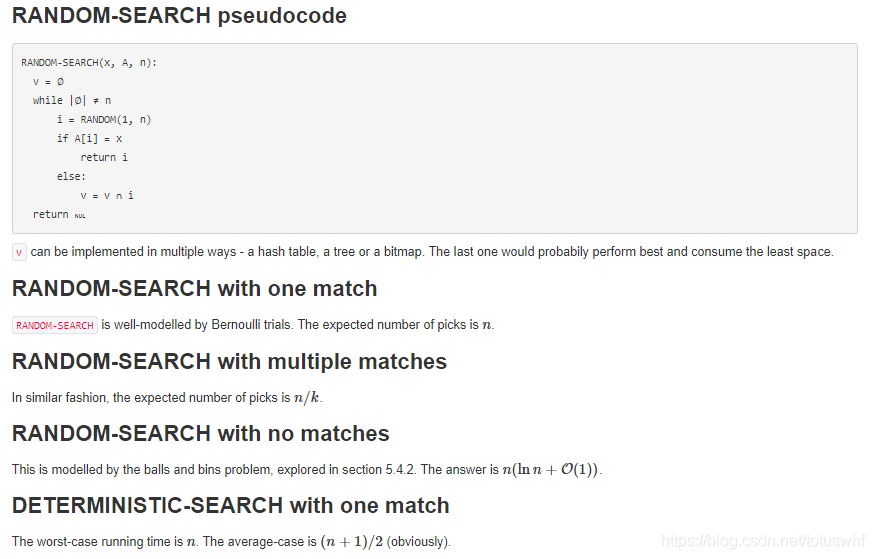Click the 'else:' code line
Viewport: 875px width, 559px height.
click(x=71, y=176)
